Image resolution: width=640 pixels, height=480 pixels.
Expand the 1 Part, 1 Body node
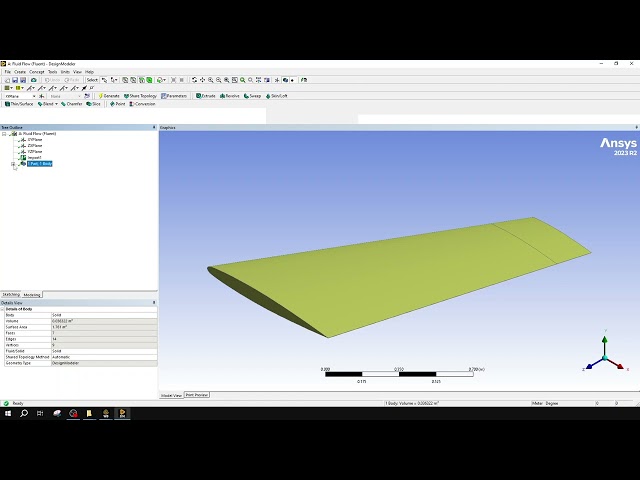[13, 164]
